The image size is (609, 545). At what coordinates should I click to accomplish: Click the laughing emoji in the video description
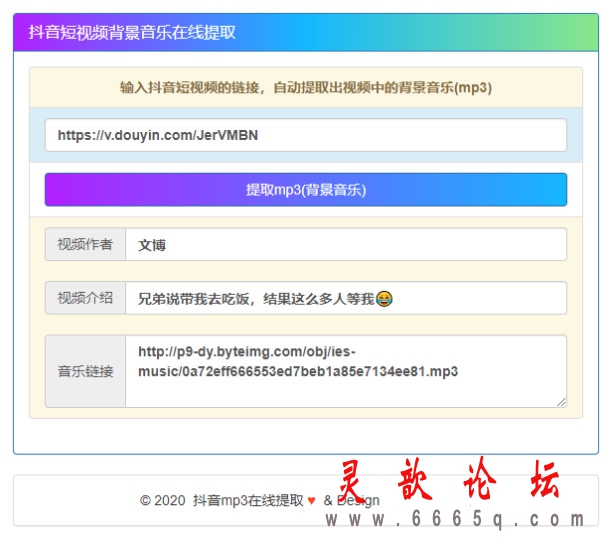point(384,299)
